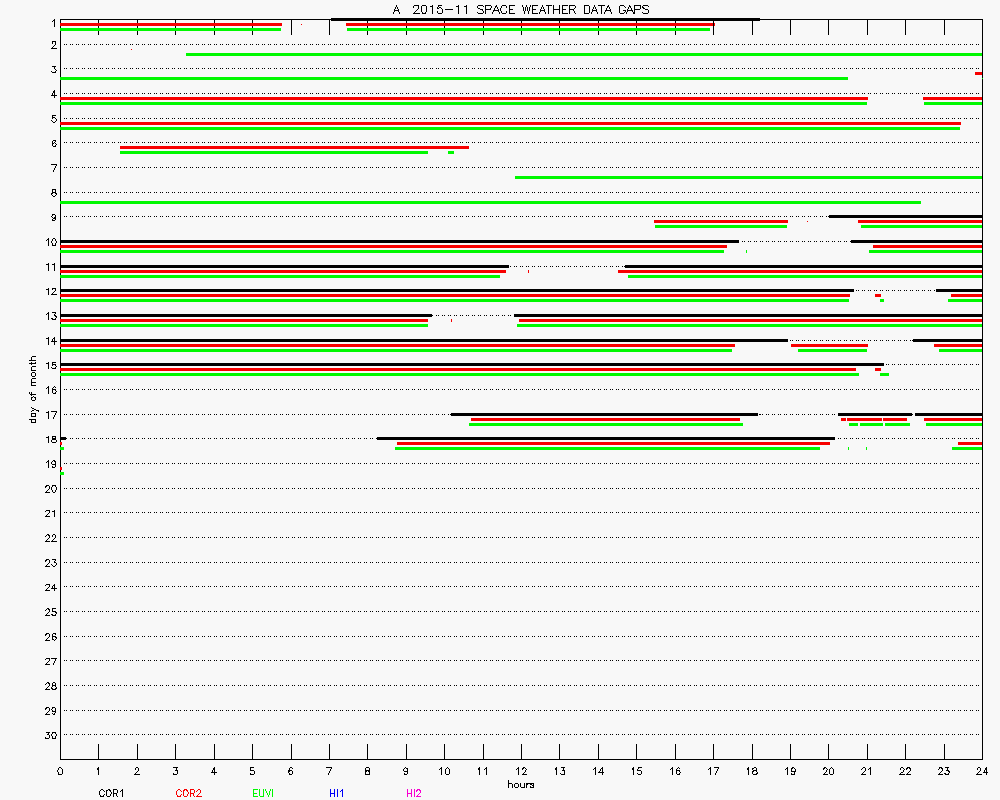Click the green bar on the day 2 row
Screen dimensions: 1000x800
tap(584, 54)
